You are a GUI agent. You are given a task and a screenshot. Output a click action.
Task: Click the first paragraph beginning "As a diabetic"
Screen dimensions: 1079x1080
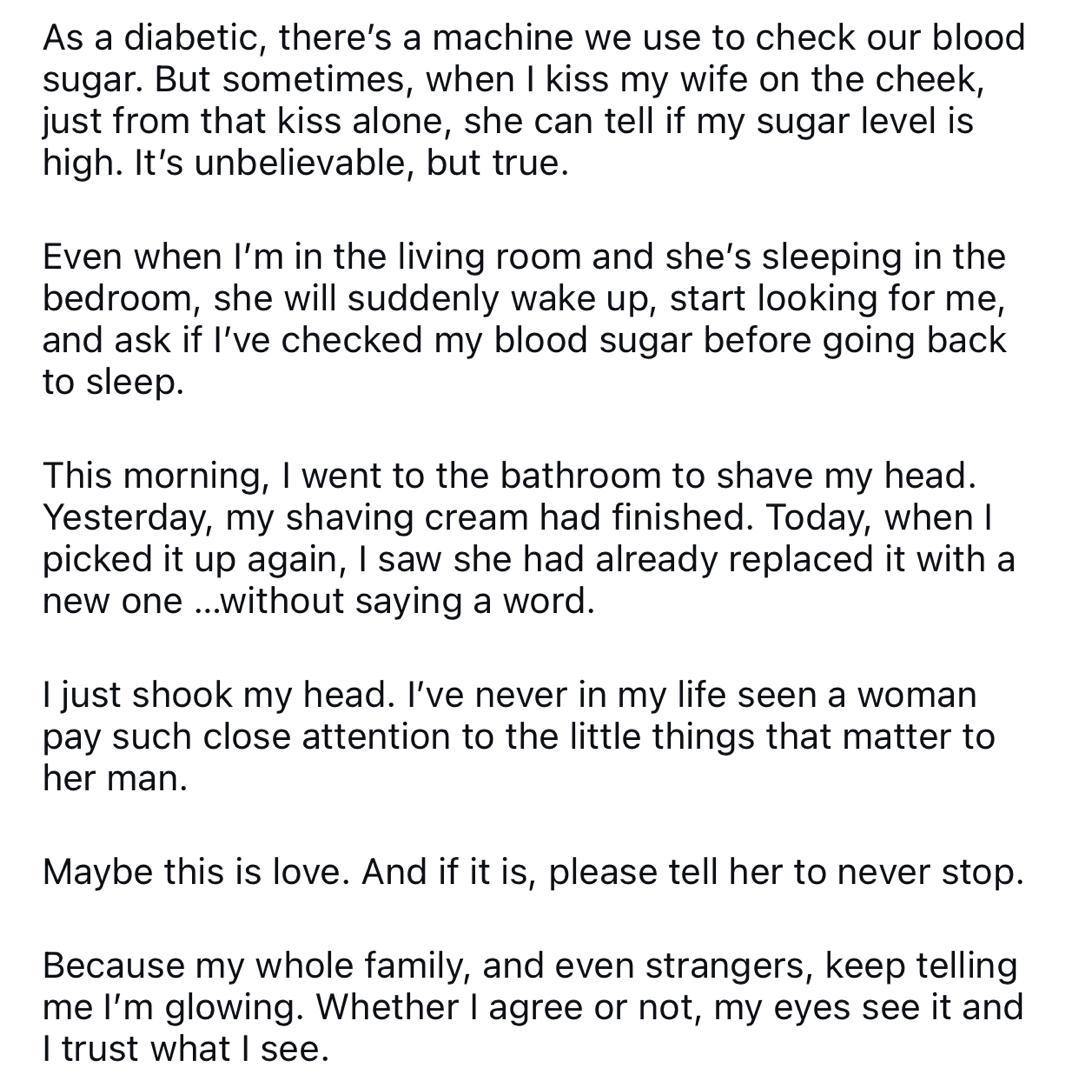click(x=534, y=100)
